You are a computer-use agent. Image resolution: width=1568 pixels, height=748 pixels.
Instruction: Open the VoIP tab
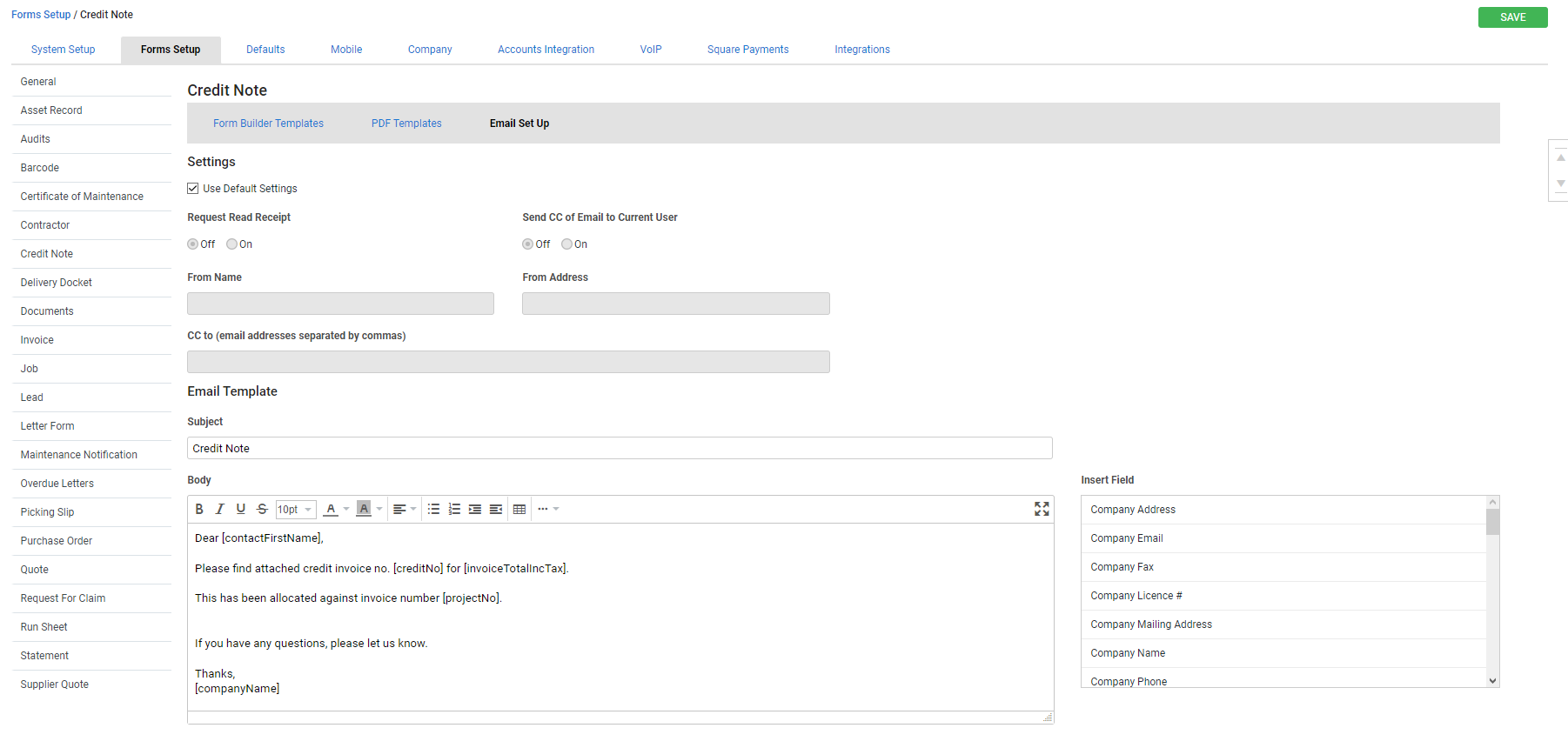tap(651, 50)
